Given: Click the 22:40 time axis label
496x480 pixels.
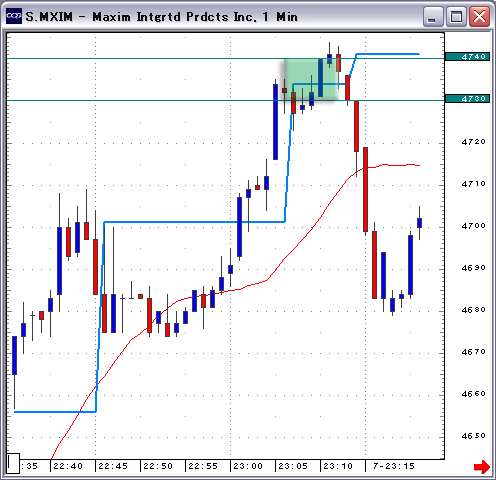Looking at the screenshot, I should (x=68, y=466).
